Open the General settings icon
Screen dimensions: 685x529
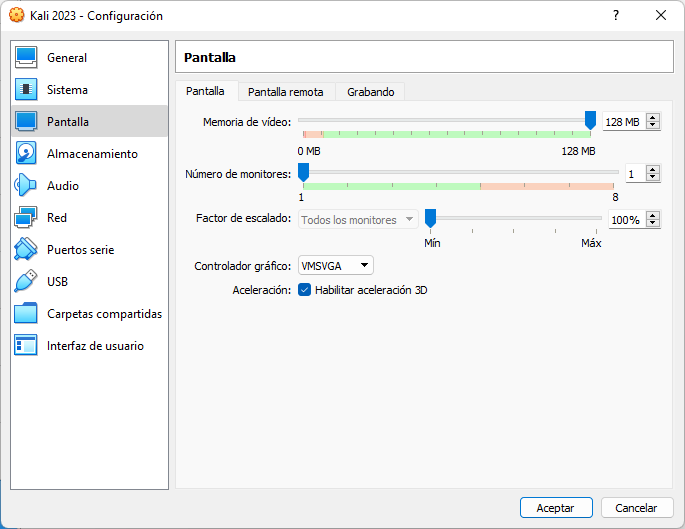26,58
